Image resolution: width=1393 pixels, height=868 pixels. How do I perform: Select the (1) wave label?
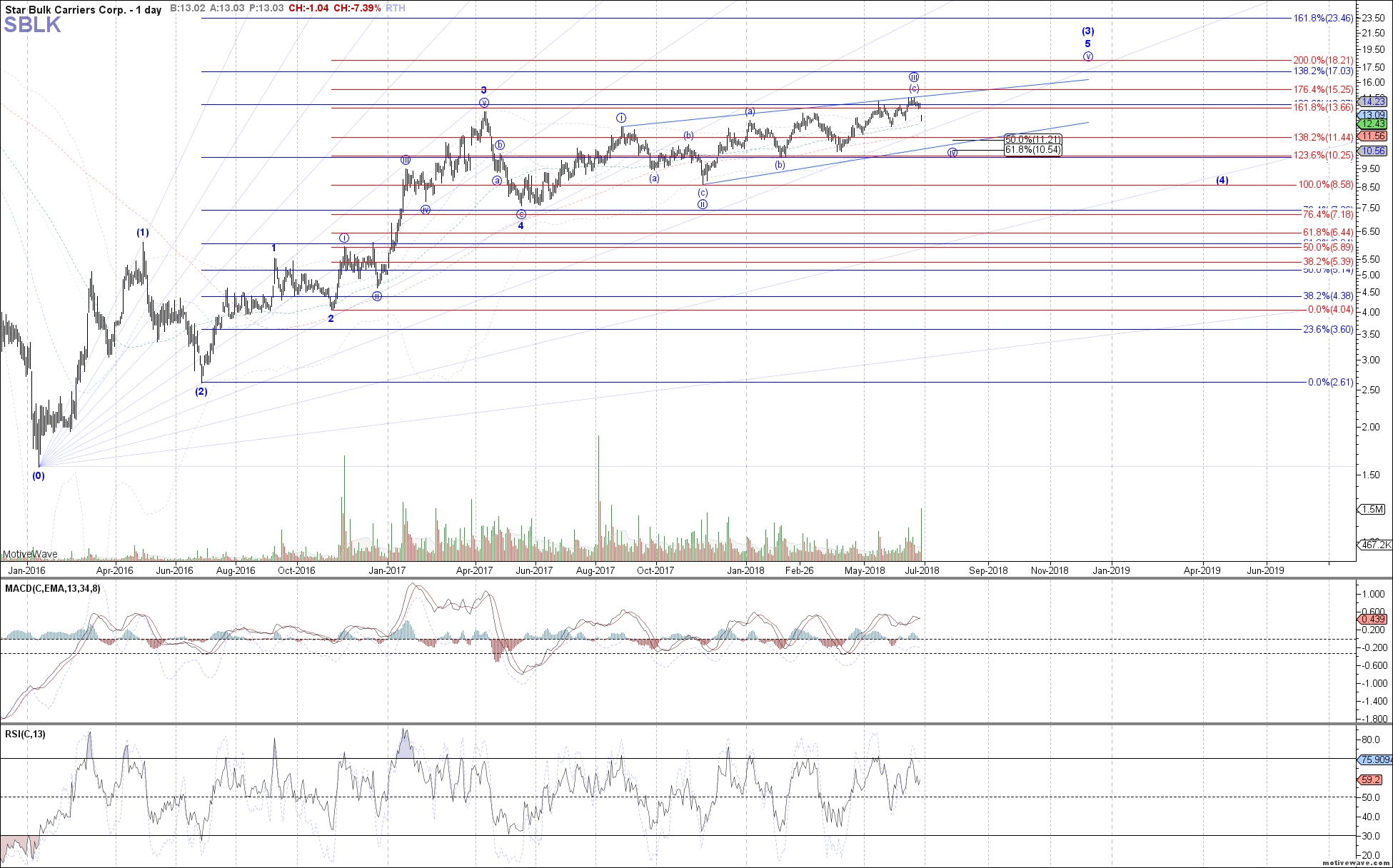click(x=143, y=233)
